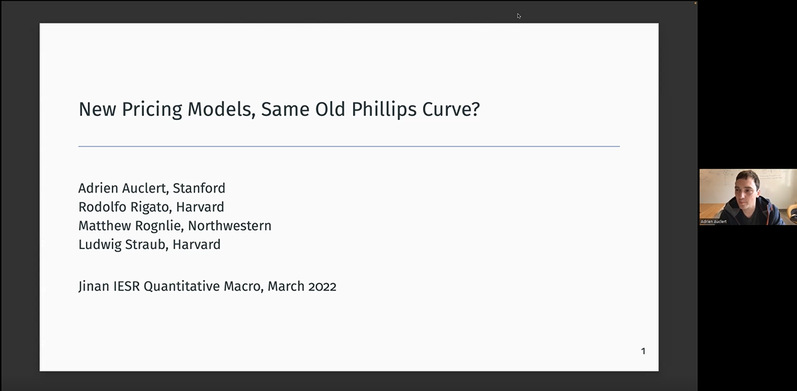Click the Jinan IESR Quantitative Macro text
The image size is (797, 391).
pos(171,286)
